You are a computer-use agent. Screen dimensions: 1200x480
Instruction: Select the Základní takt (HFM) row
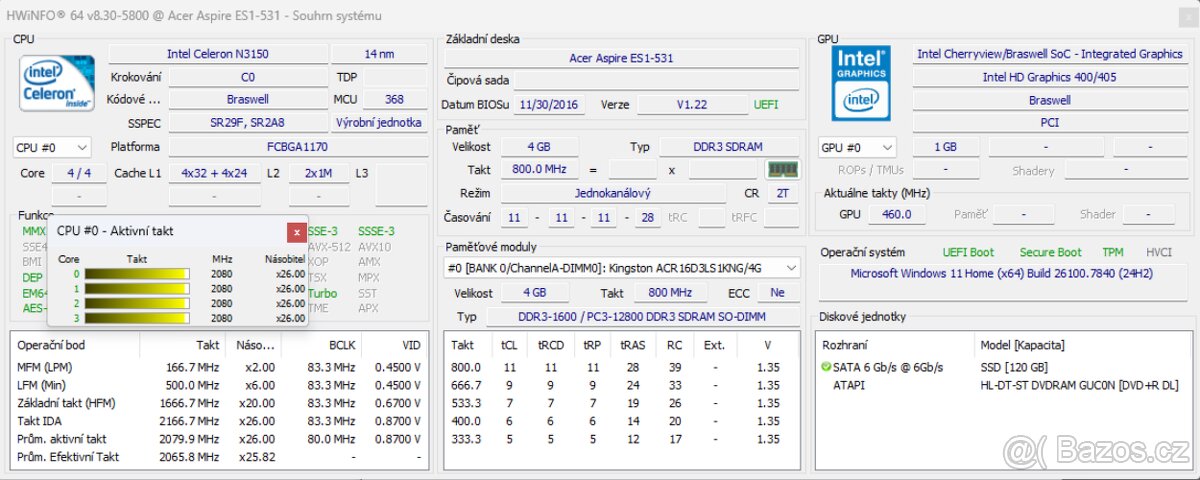click(219, 403)
